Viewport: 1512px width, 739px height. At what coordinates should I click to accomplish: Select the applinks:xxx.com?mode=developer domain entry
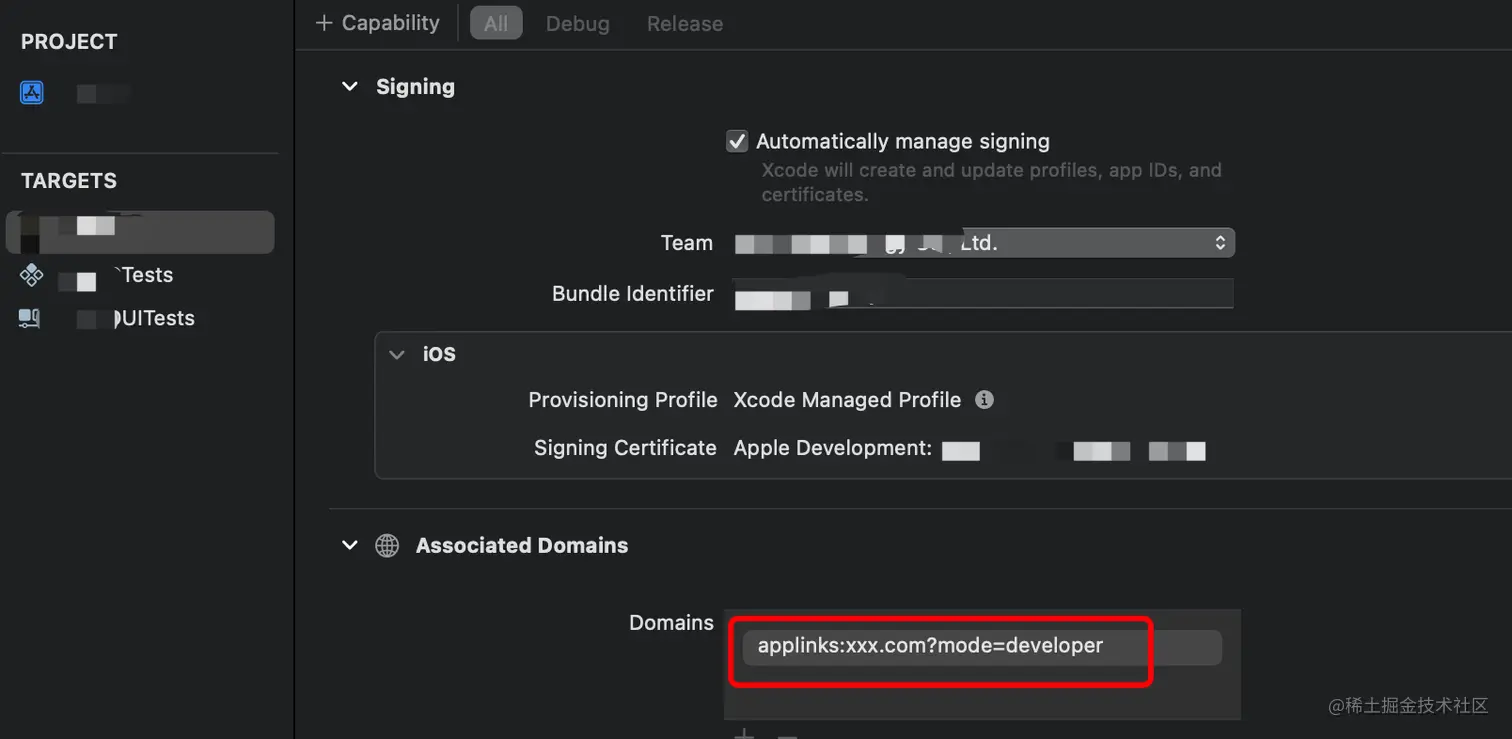point(930,646)
